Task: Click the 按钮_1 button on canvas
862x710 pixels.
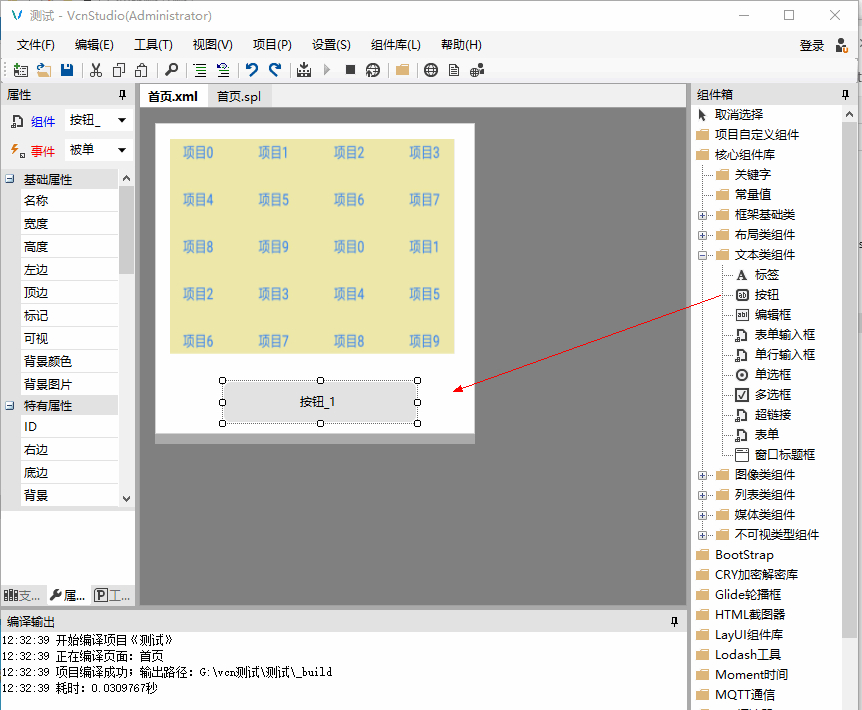Action: pos(318,402)
